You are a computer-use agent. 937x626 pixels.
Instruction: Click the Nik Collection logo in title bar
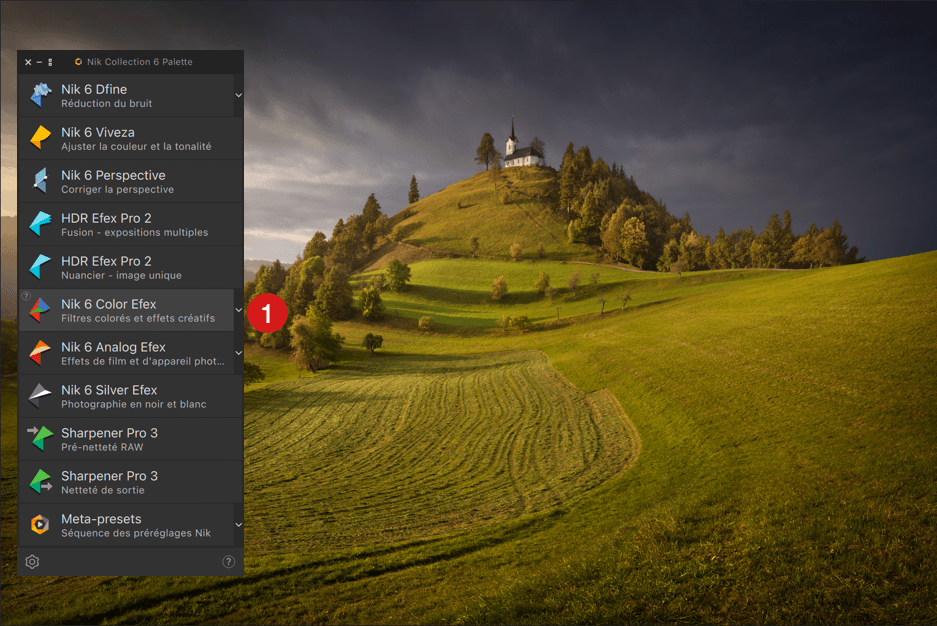pos(78,62)
